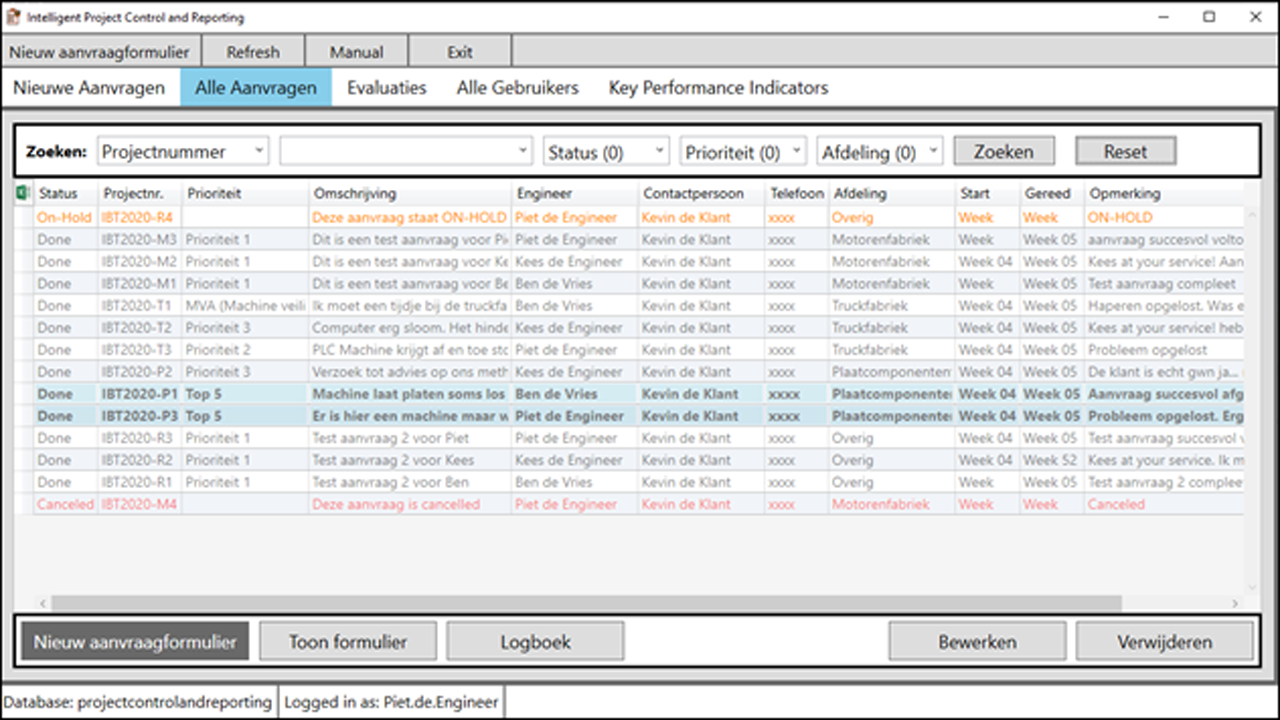Click 'MVA (Machine veili' priority cell
The height and width of the screenshot is (720, 1280).
click(245, 306)
